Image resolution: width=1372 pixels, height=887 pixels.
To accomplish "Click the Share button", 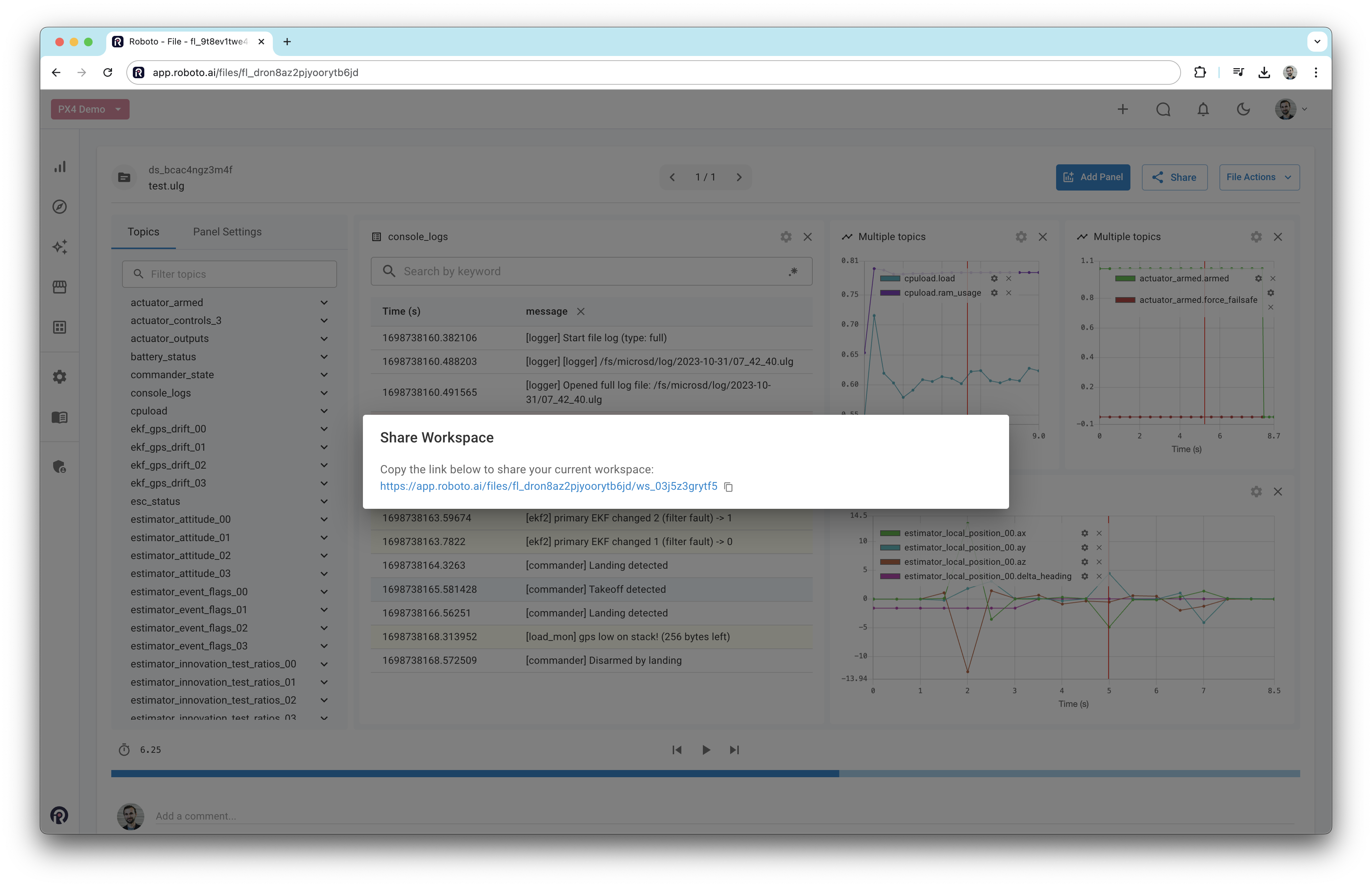I will pos(1174,177).
